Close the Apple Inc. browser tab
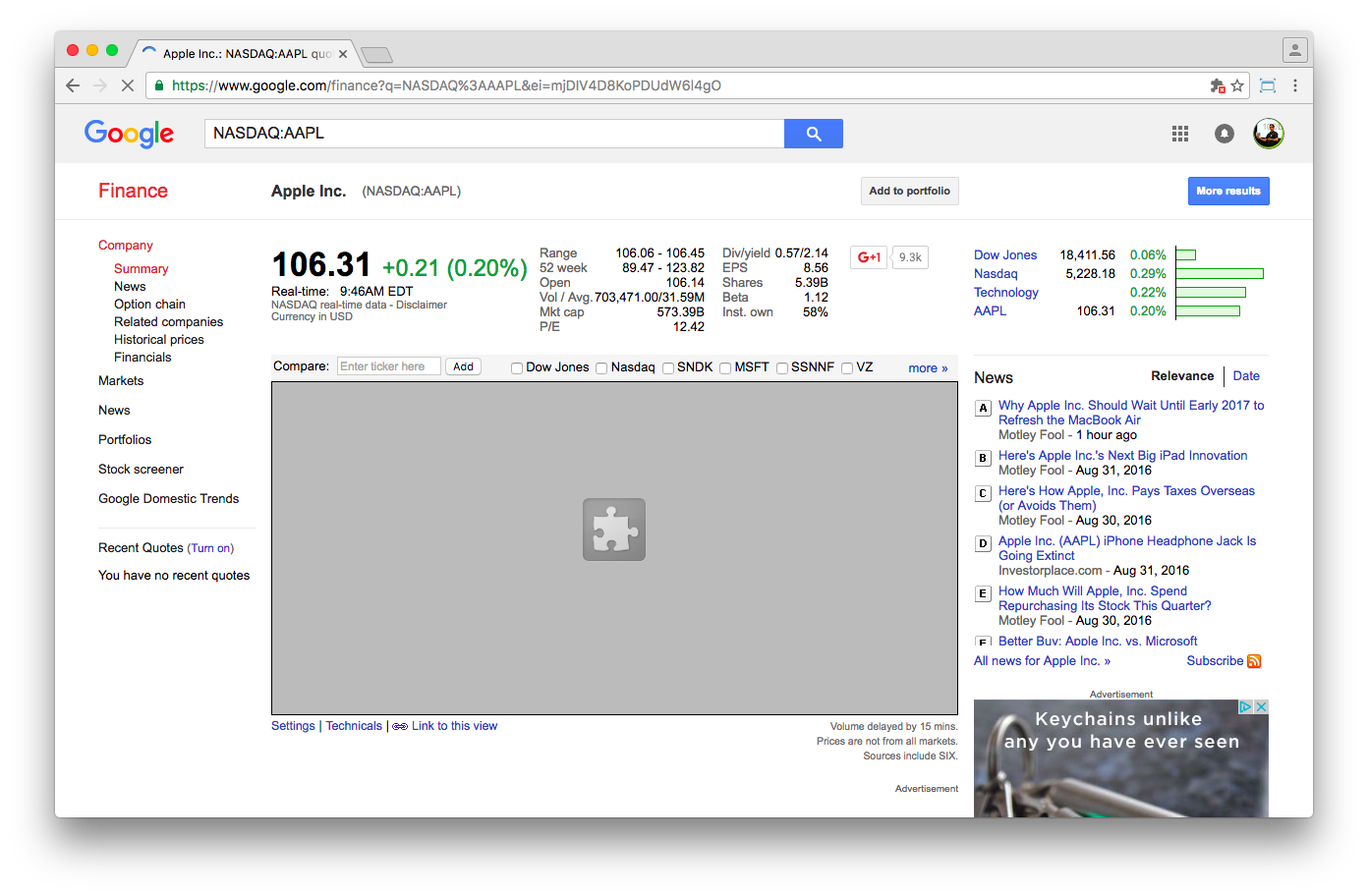The width and height of the screenshot is (1368, 896). coord(343,54)
